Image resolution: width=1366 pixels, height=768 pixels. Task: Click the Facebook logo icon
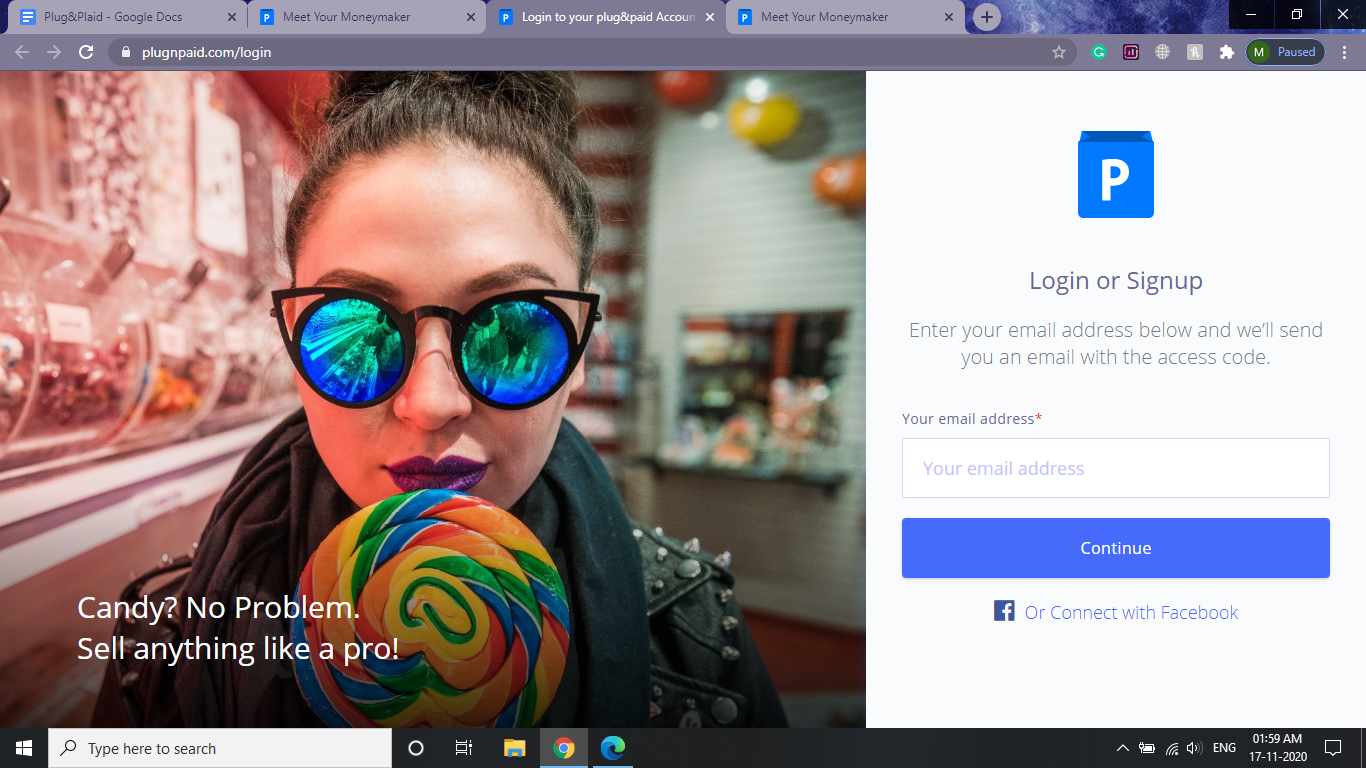(1004, 611)
